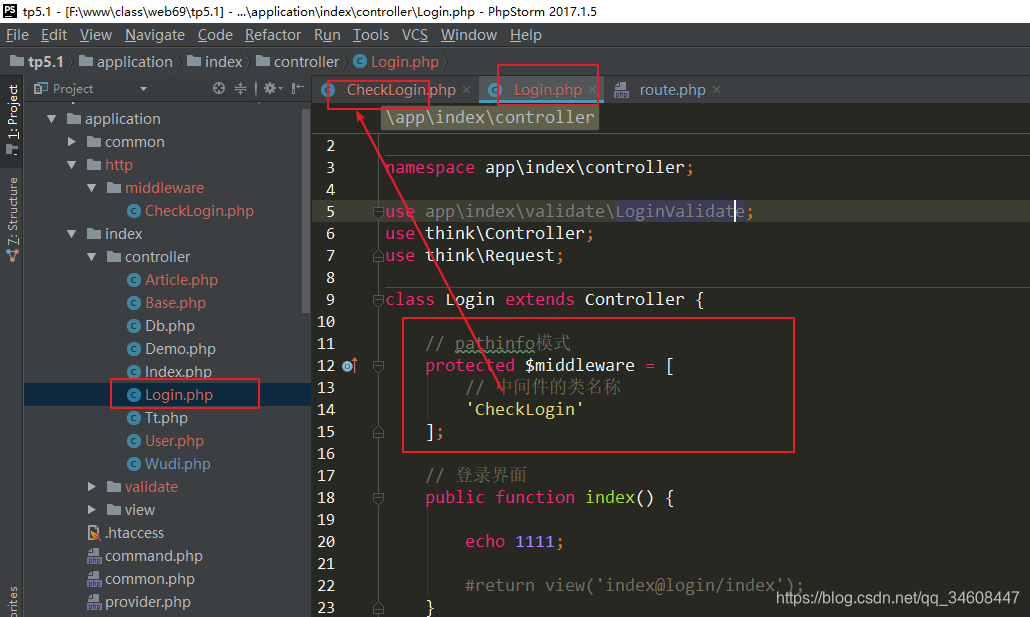Open the Refactor menu

[273, 35]
